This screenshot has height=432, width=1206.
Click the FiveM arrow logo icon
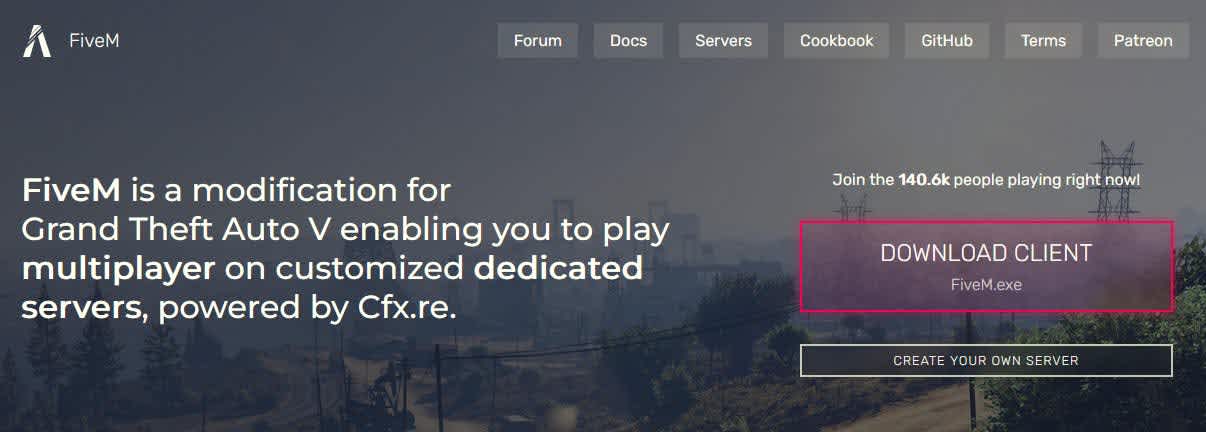[x=37, y=41]
